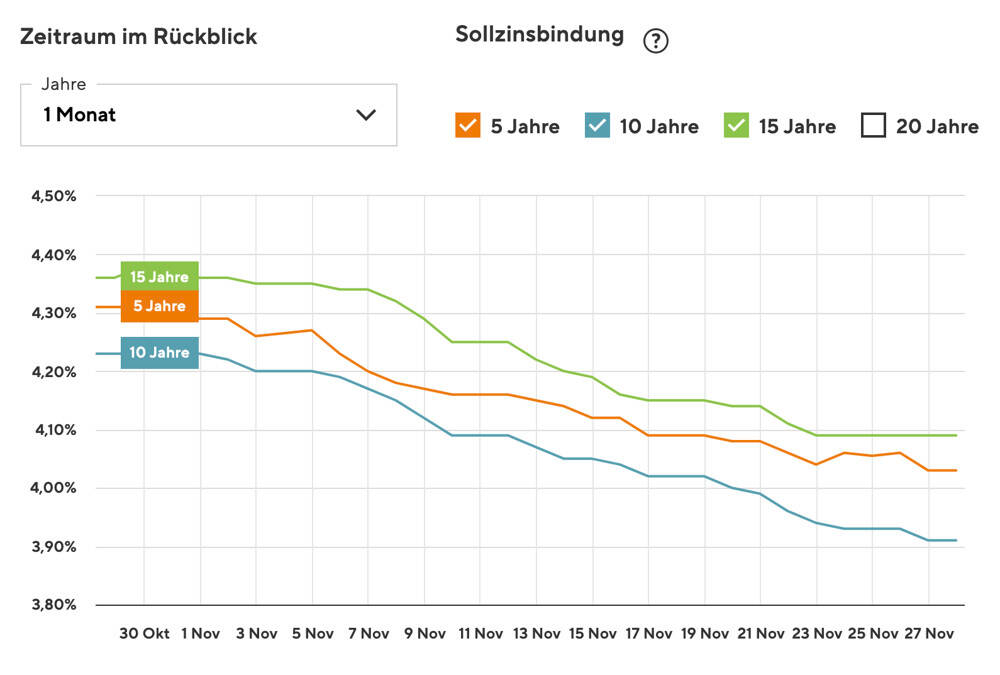Open the Sollzinsbindung help question mark icon

click(x=657, y=40)
